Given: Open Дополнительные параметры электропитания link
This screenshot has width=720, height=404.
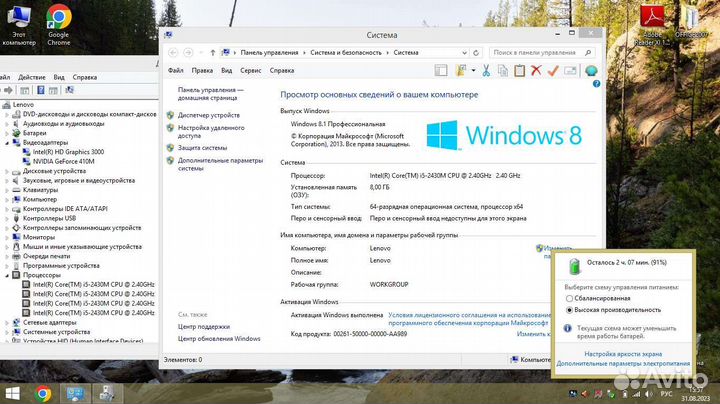Looking at the screenshot, I should point(623,364).
